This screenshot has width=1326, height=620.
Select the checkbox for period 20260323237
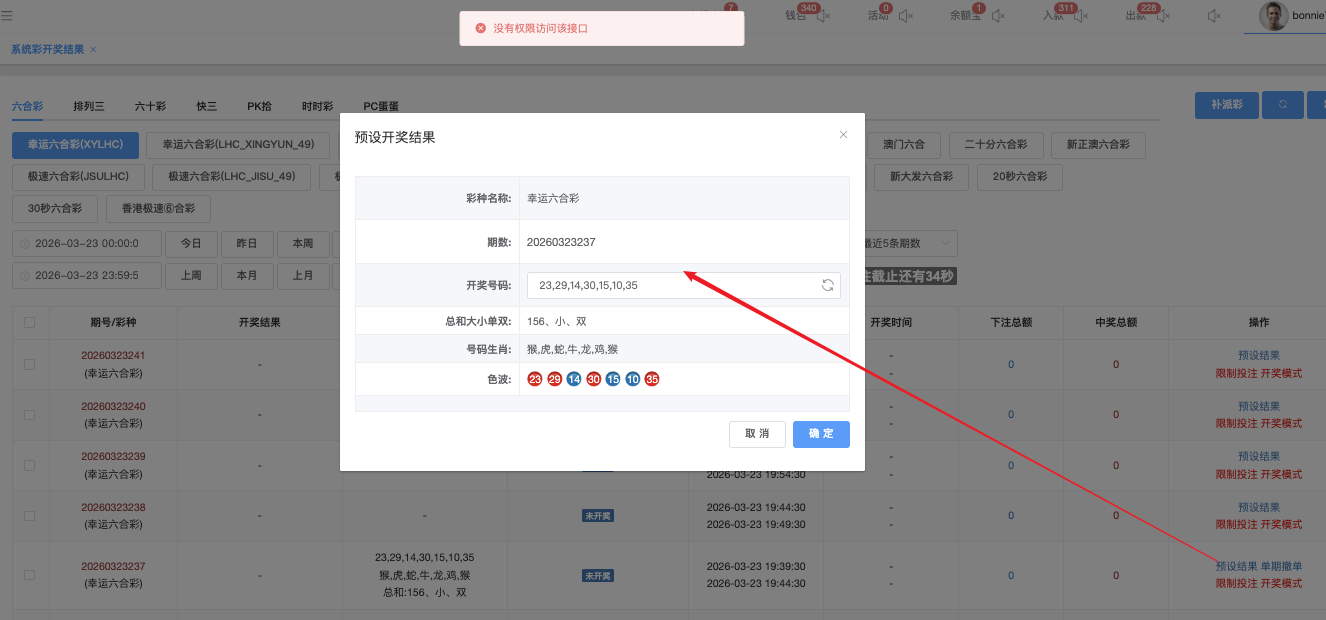29,575
